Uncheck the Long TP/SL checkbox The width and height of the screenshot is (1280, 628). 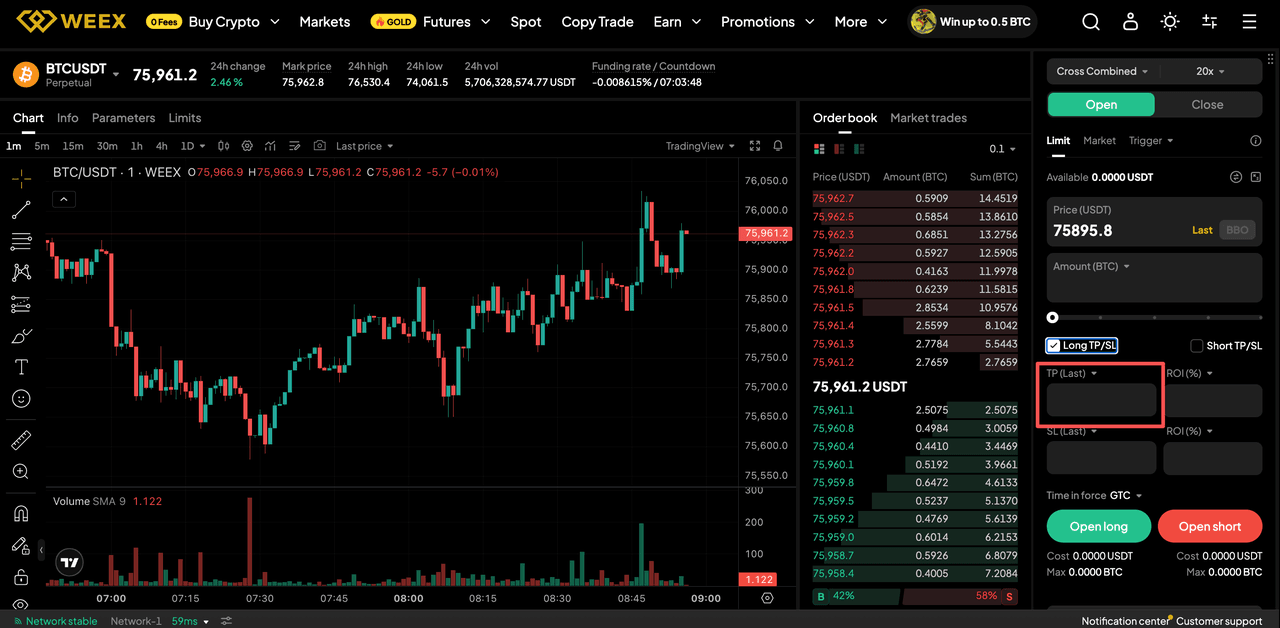click(x=1053, y=345)
